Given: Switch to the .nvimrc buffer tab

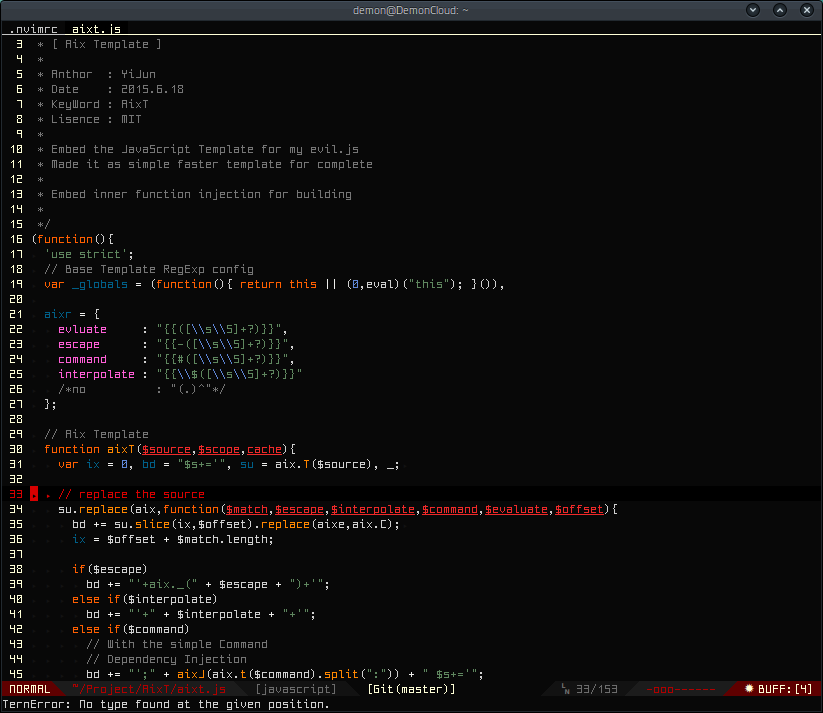Looking at the screenshot, I should coord(34,29).
